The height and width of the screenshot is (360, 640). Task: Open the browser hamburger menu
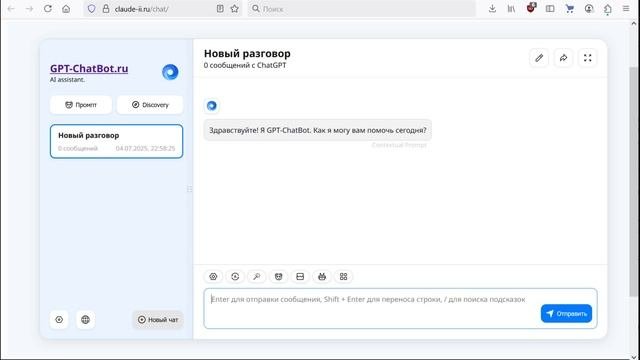pyautogui.click(x=626, y=9)
